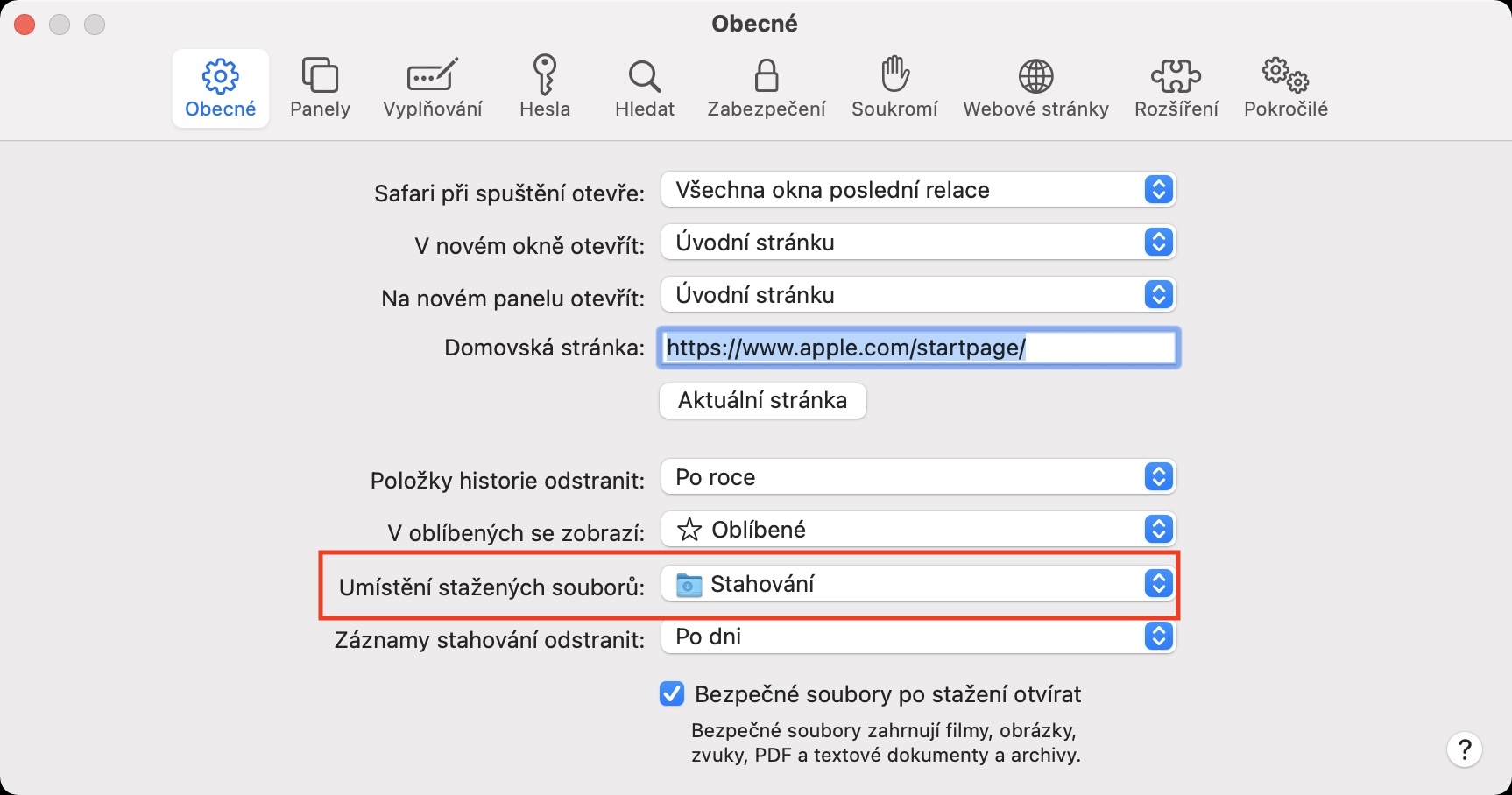Expand Safari při spuštění otevře dropdown
Image resolution: width=1512 pixels, height=795 pixels.
917,190
